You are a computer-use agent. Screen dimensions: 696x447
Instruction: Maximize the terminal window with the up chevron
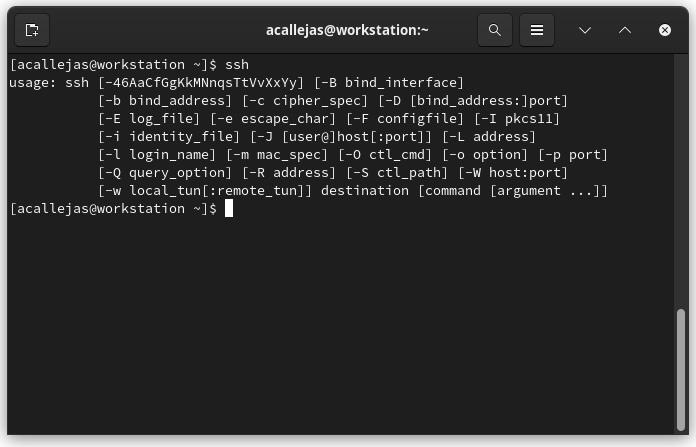click(625, 30)
